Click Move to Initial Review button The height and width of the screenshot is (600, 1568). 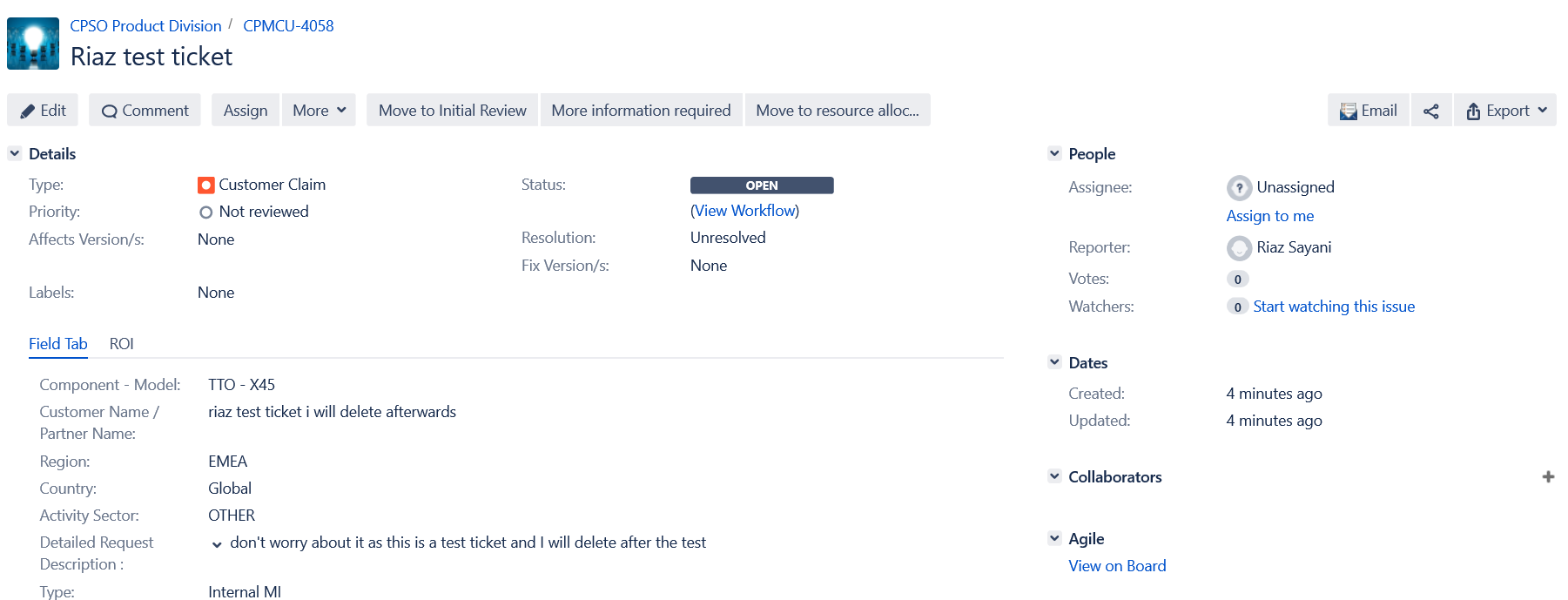pos(453,111)
